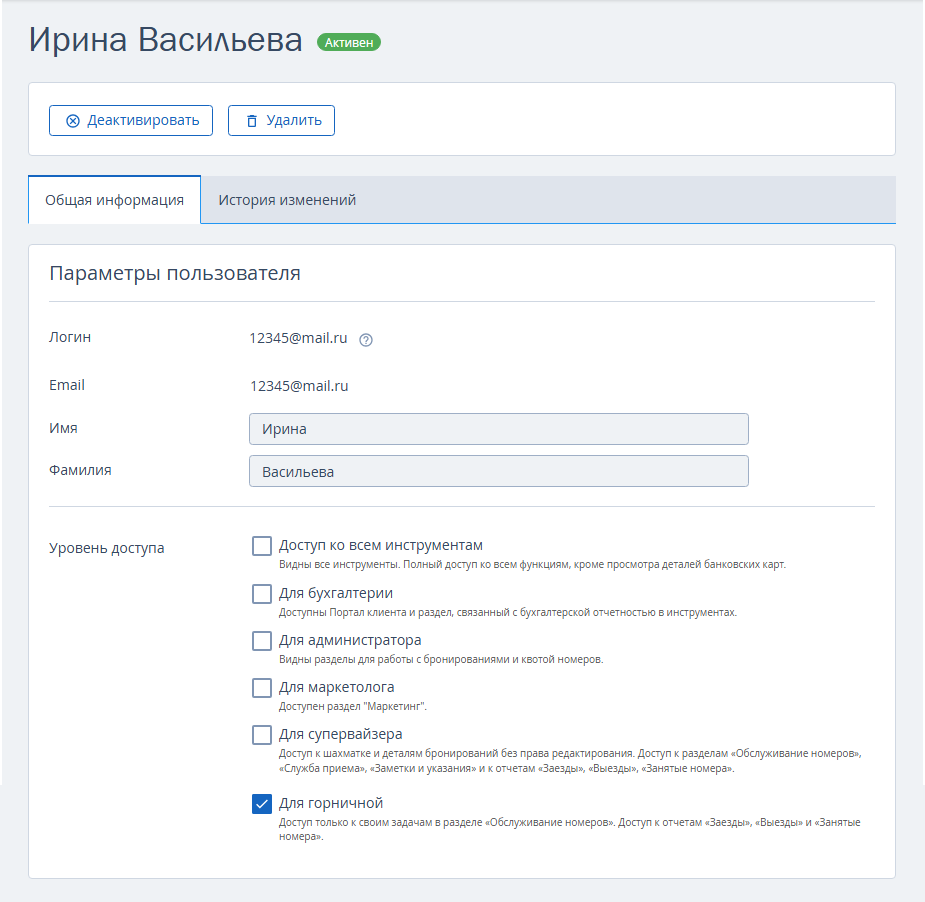
Task: Click the Деактивировать button
Action: click(131, 120)
